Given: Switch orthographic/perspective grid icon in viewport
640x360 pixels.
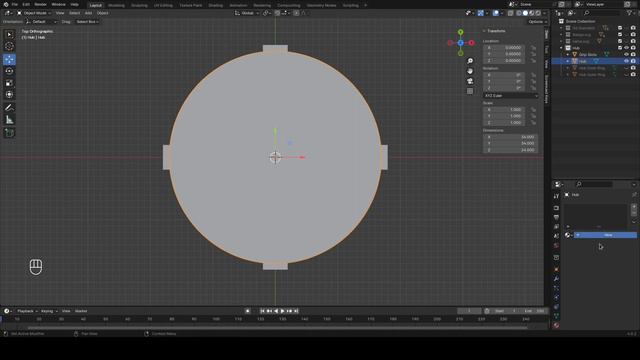Looking at the screenshot, I should coord(470,91).
